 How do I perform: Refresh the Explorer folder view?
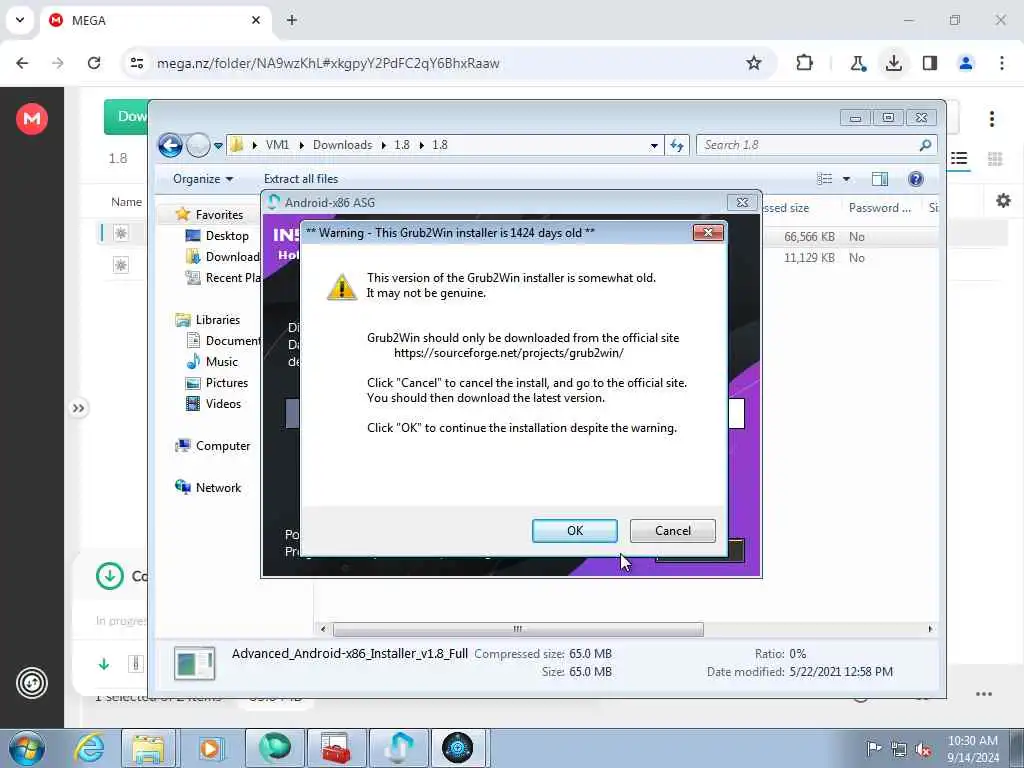point(677,146)
